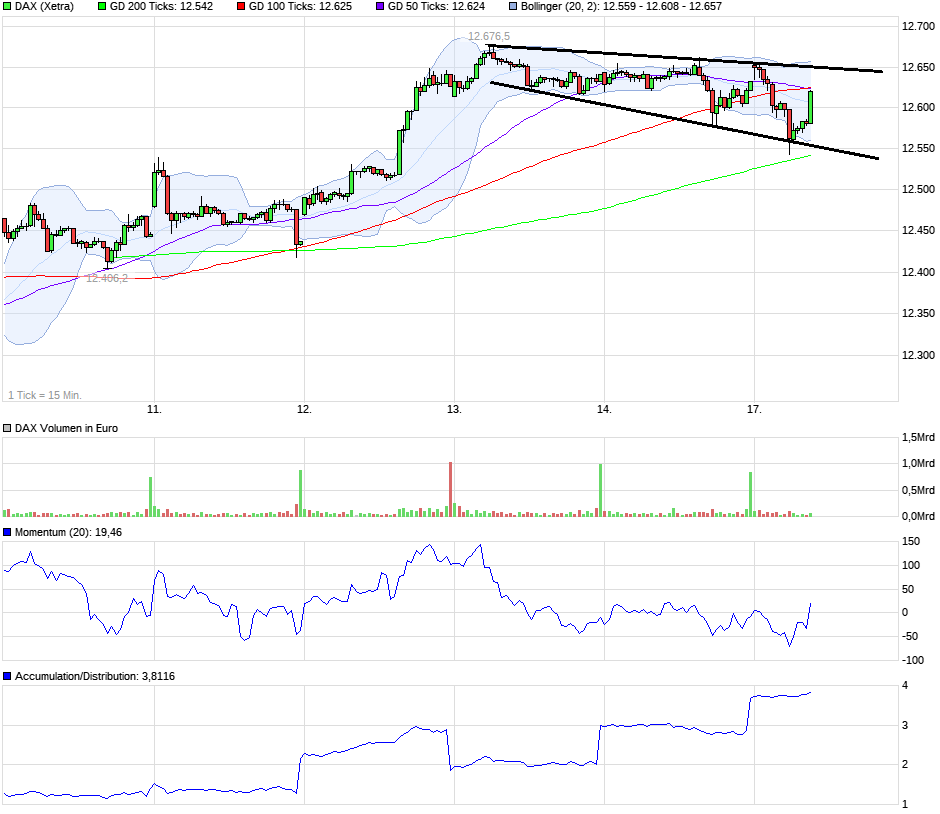
Task: Click the tall red volume bar at day 13
Action: pyautogui.click(x=451, y=489)
